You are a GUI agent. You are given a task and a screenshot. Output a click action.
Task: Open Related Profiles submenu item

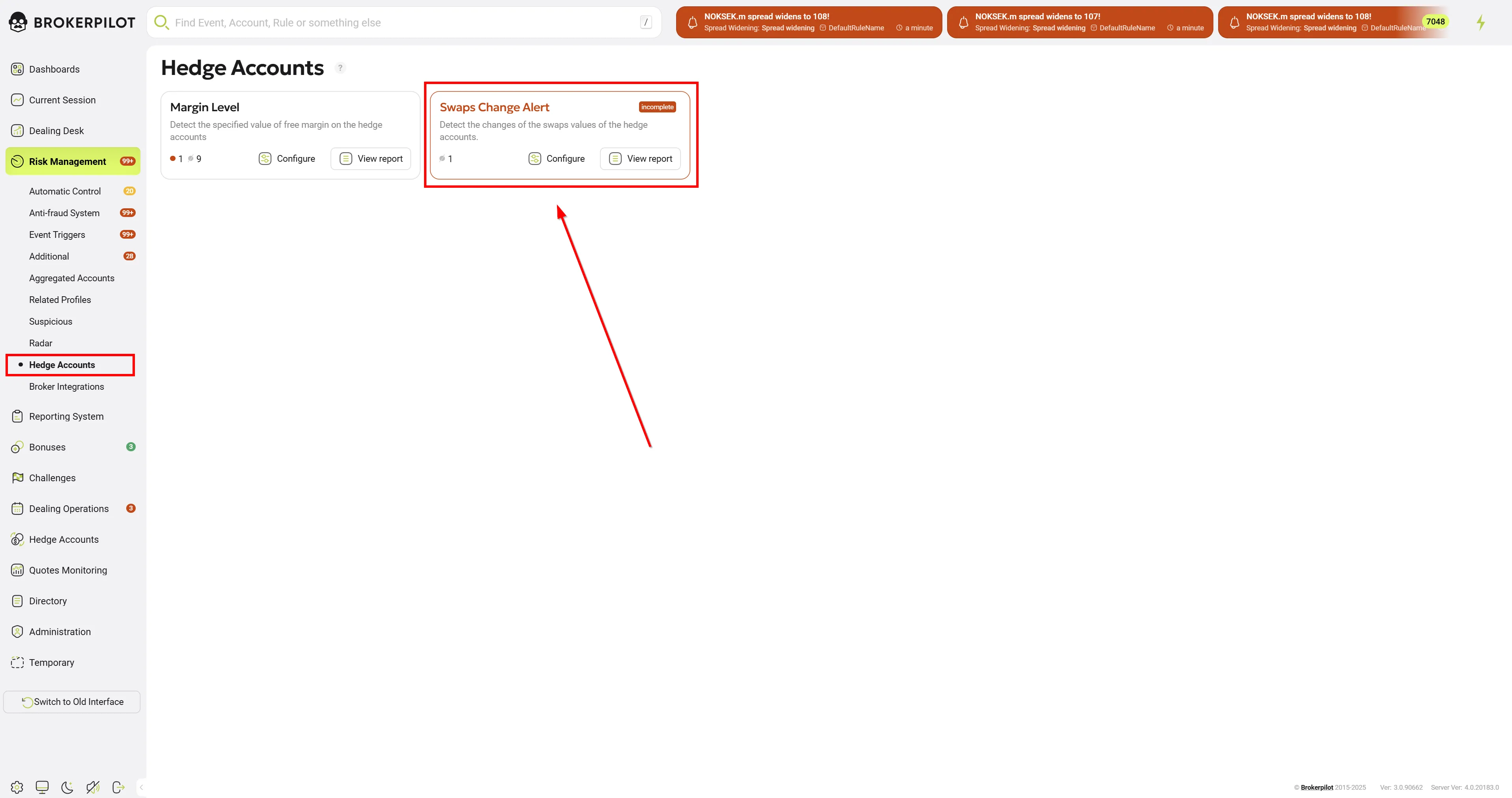click(60, 300)
